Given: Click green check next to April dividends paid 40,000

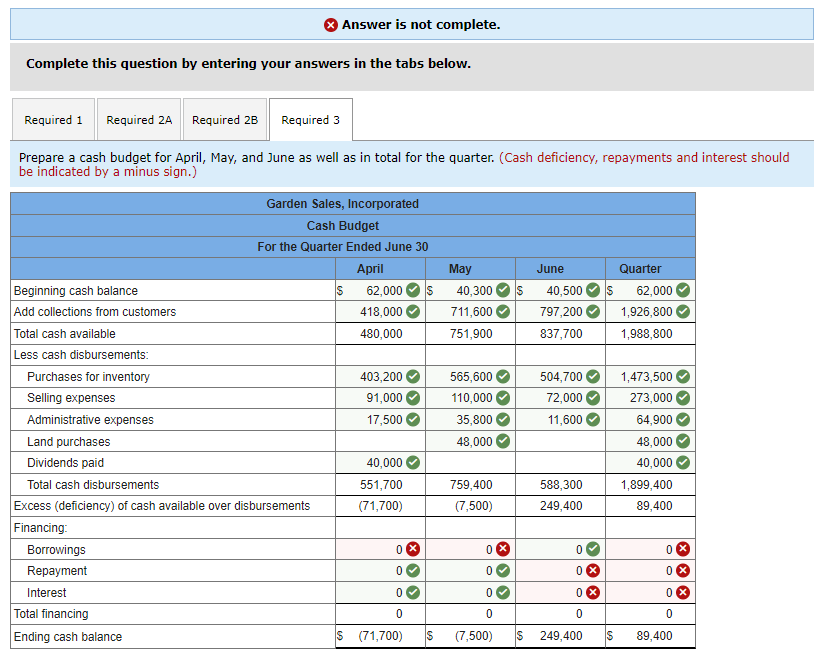Looking at the screenshot, I should 413,462.
